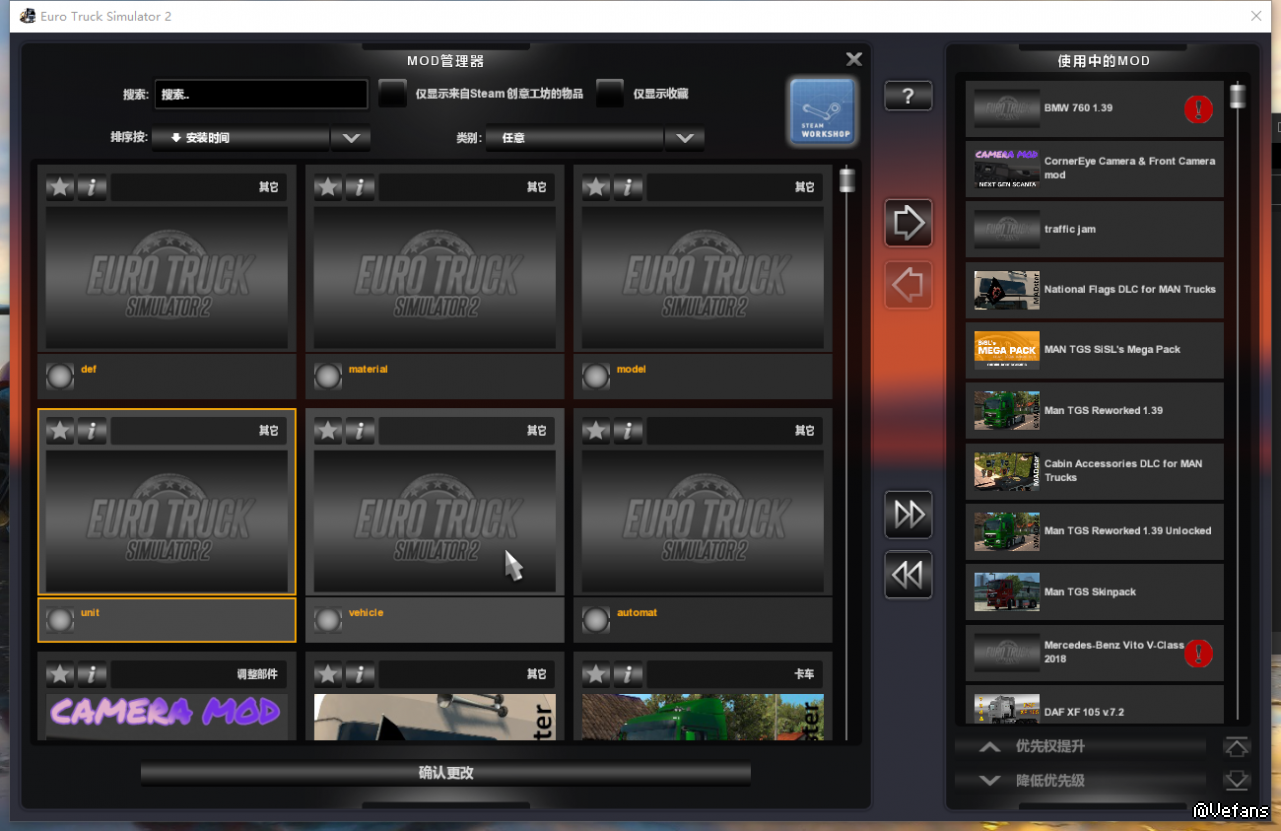View info for the model mod
This screenshot has width=1281, height=831.
(628, 187)
